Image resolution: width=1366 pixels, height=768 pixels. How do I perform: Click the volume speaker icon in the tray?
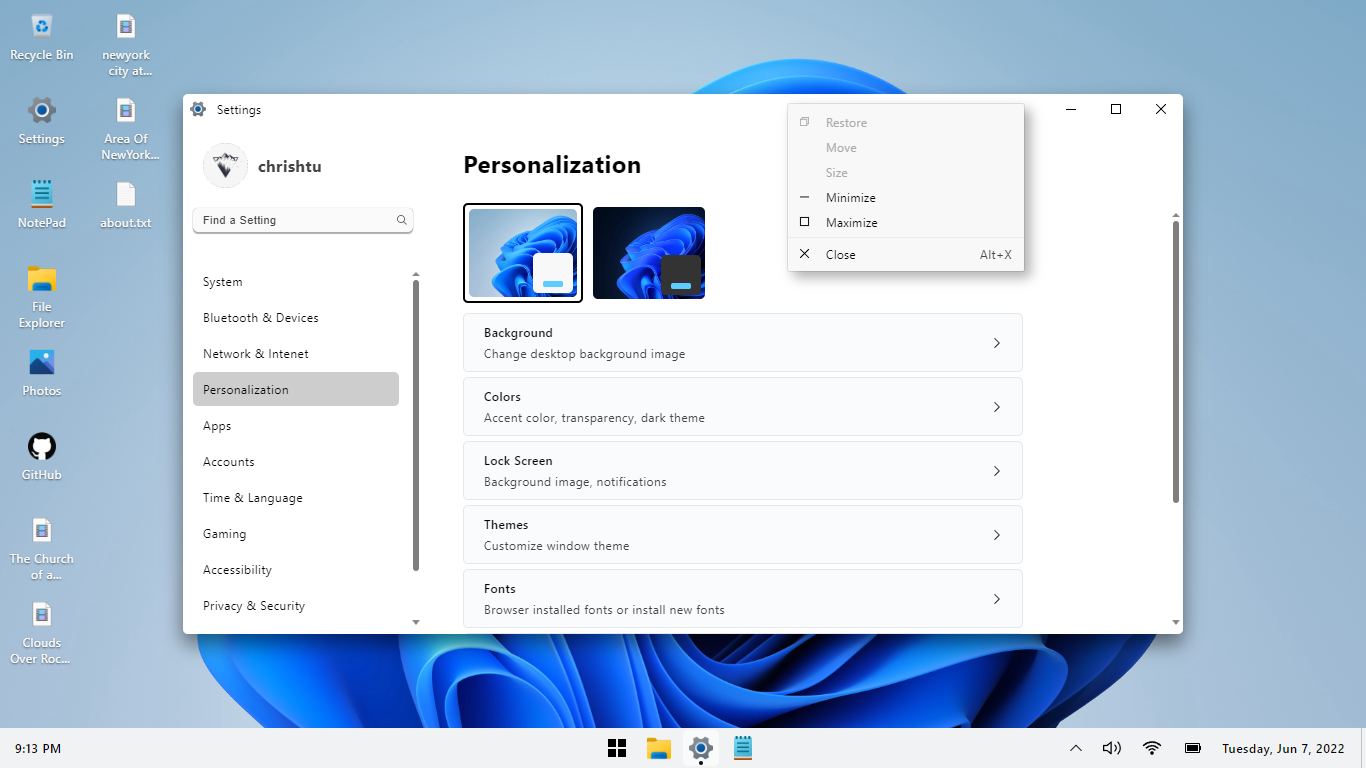1111,748
